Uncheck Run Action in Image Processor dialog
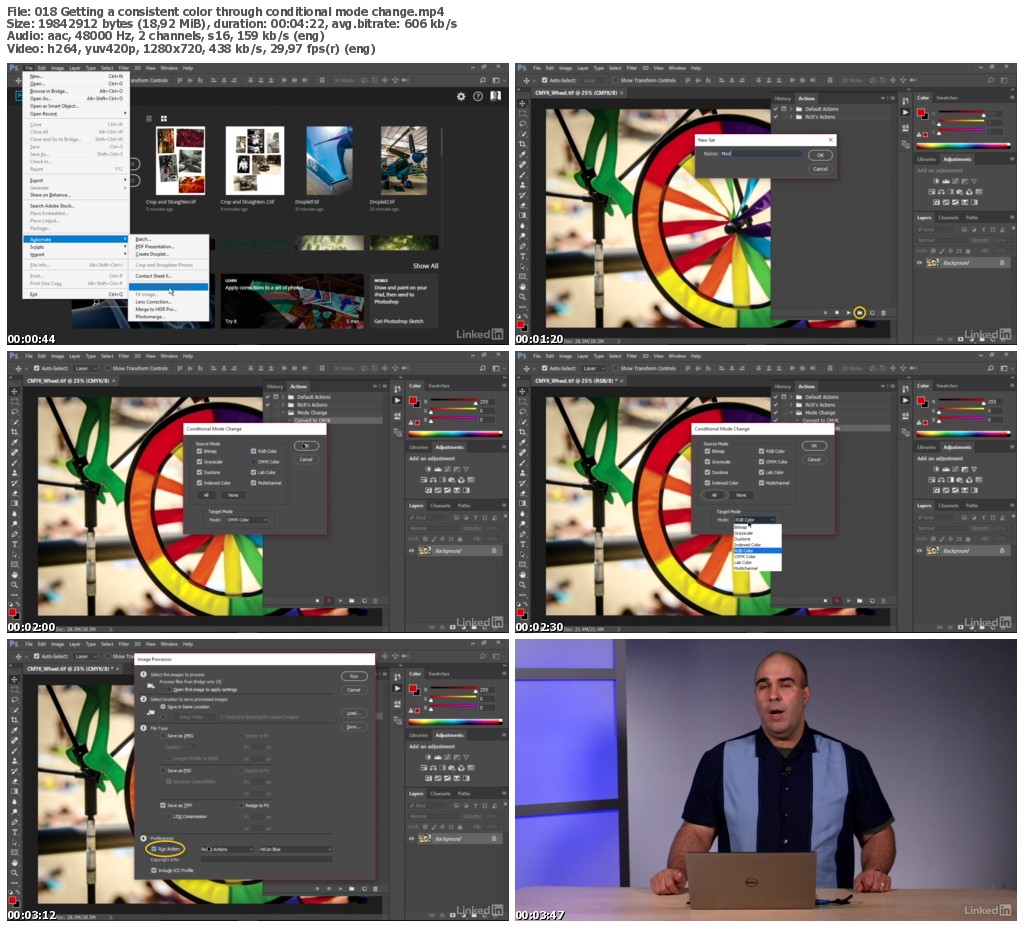The image size is (1024, 927). (x=154, y=849)
